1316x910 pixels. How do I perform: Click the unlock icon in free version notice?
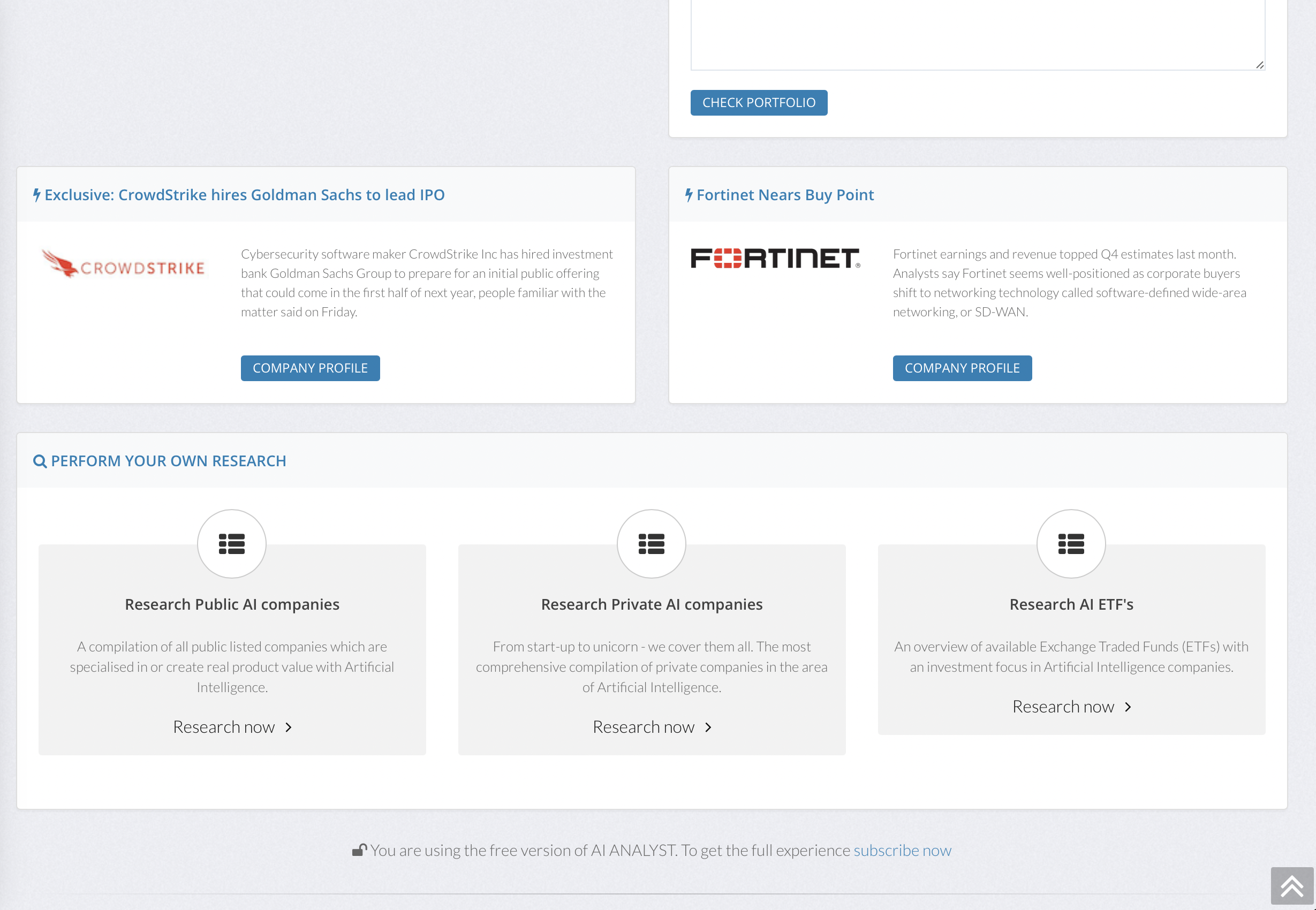click(359, 850)
